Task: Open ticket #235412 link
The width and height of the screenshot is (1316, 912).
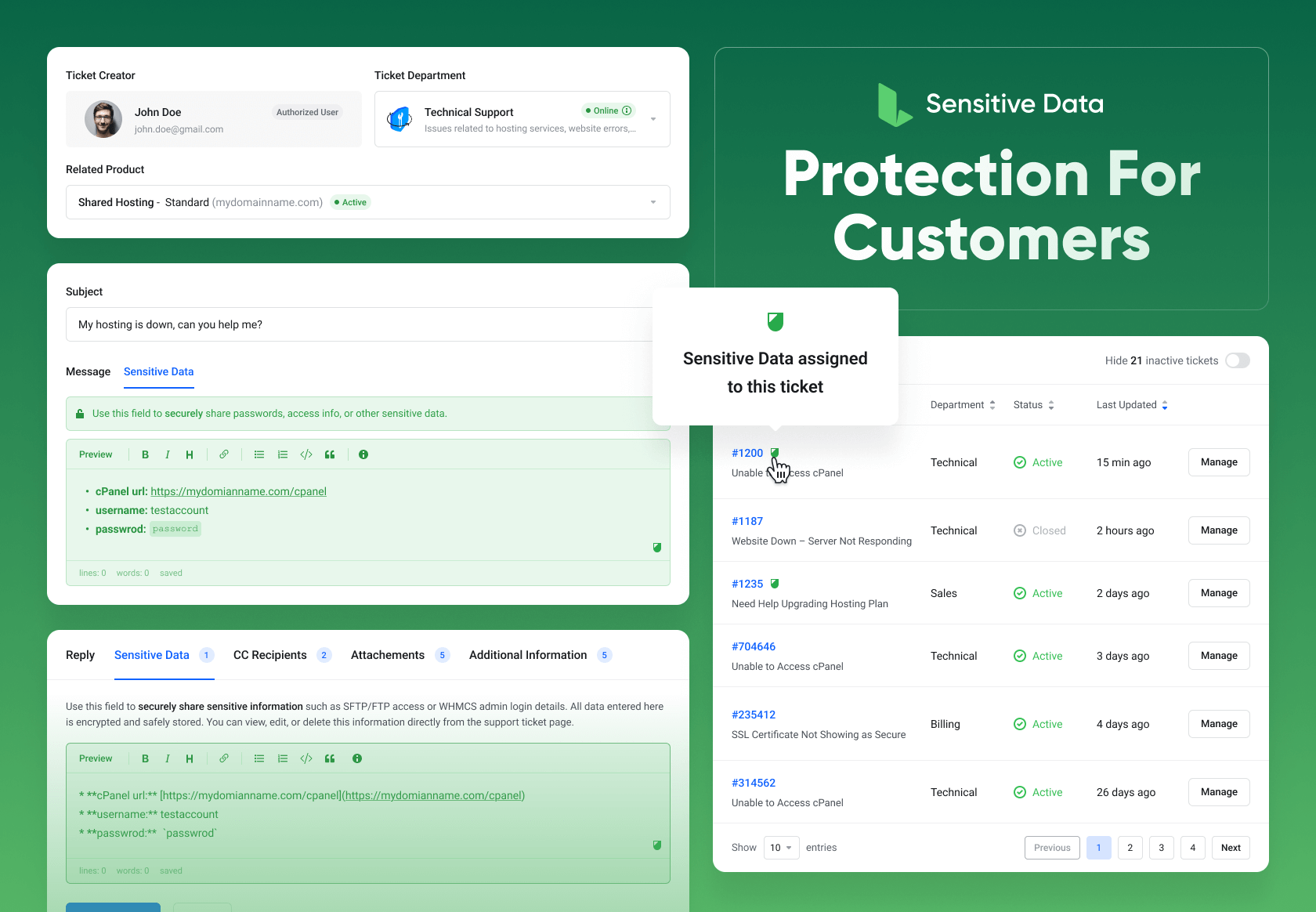Action: coord(754,715)
